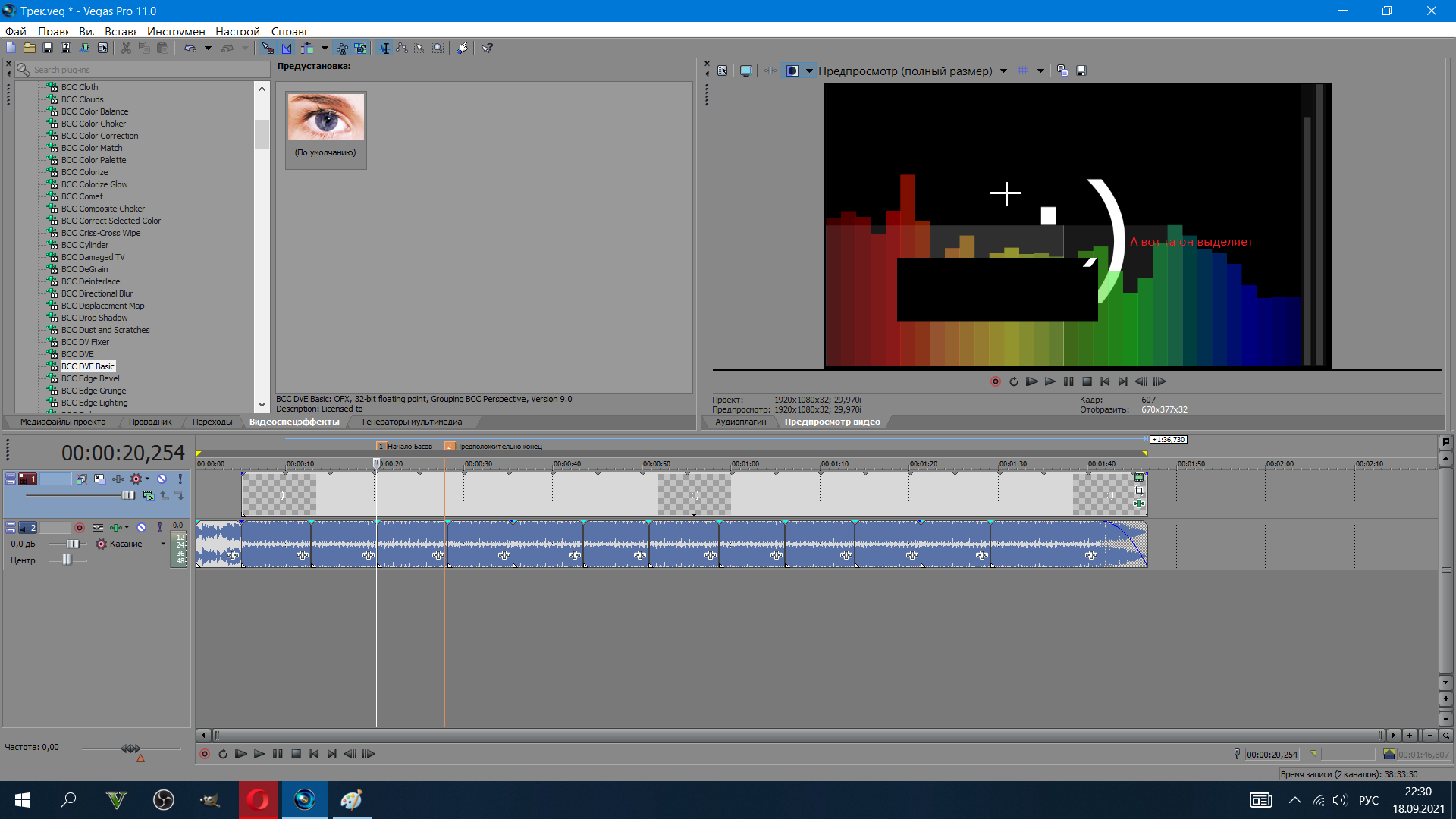This screenshot has width=1456, height=819.
Task: Open preview quality Предпросмотр dropdown
Action: click(1003, 71)
